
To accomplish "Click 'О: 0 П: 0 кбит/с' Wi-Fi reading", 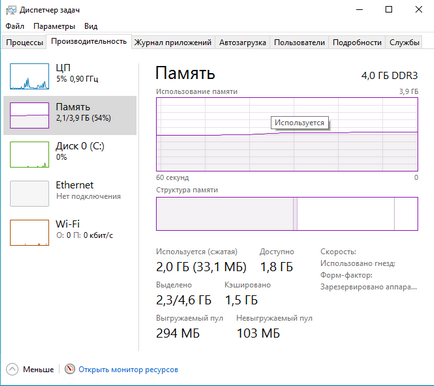I will [x=84, y=235].
